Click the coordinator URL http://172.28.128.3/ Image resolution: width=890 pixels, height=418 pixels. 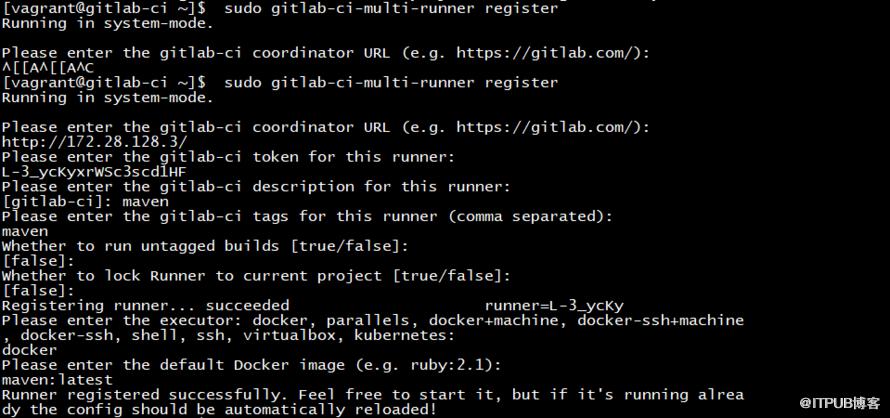coord(94,142)
